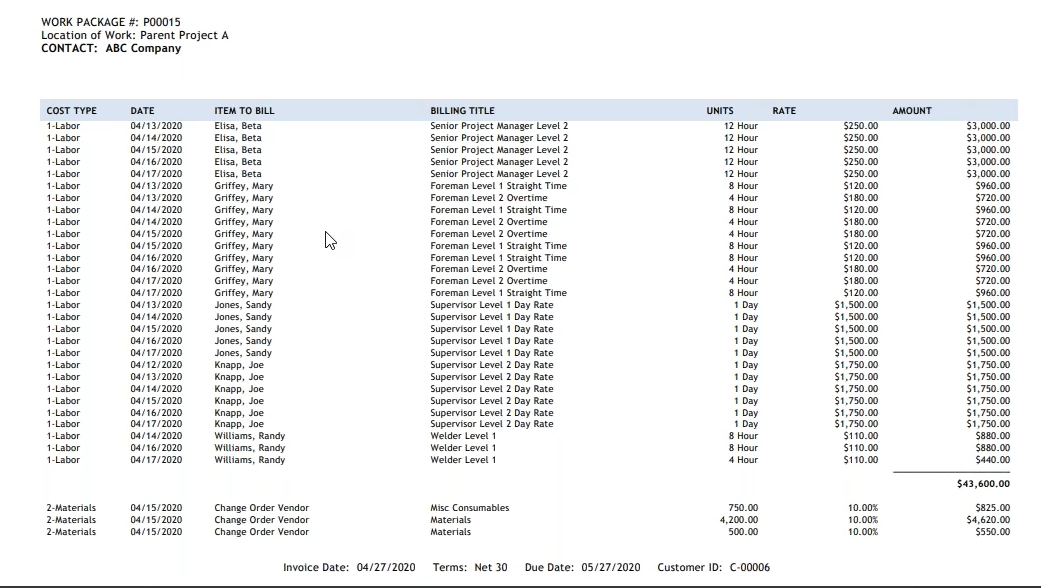Click the $825.00 materials amount
The image size is (1041, 588).
coord(992,508)
